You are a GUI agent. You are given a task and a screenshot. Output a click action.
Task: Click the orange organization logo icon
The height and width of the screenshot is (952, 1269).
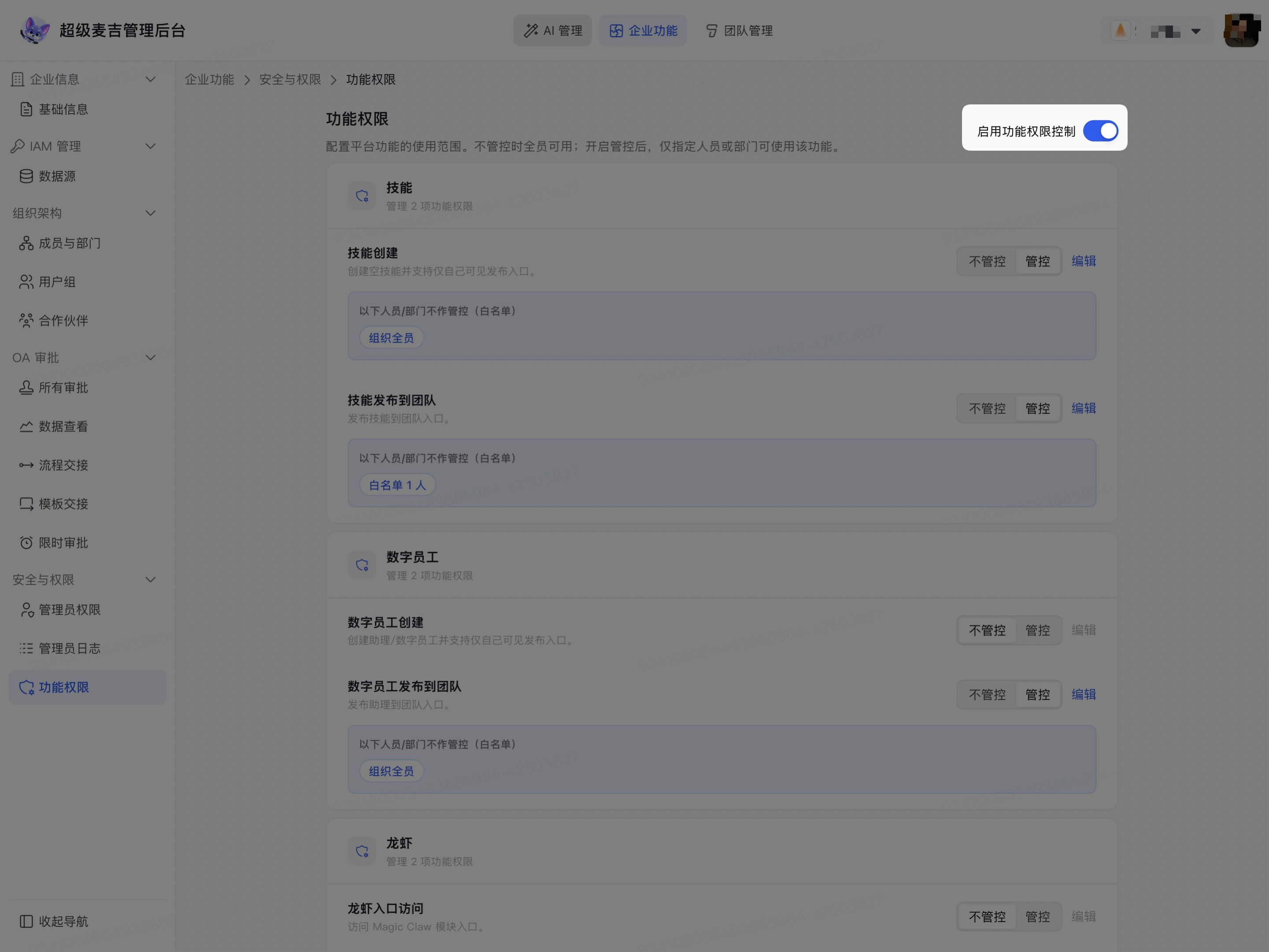click(1121, 30)
